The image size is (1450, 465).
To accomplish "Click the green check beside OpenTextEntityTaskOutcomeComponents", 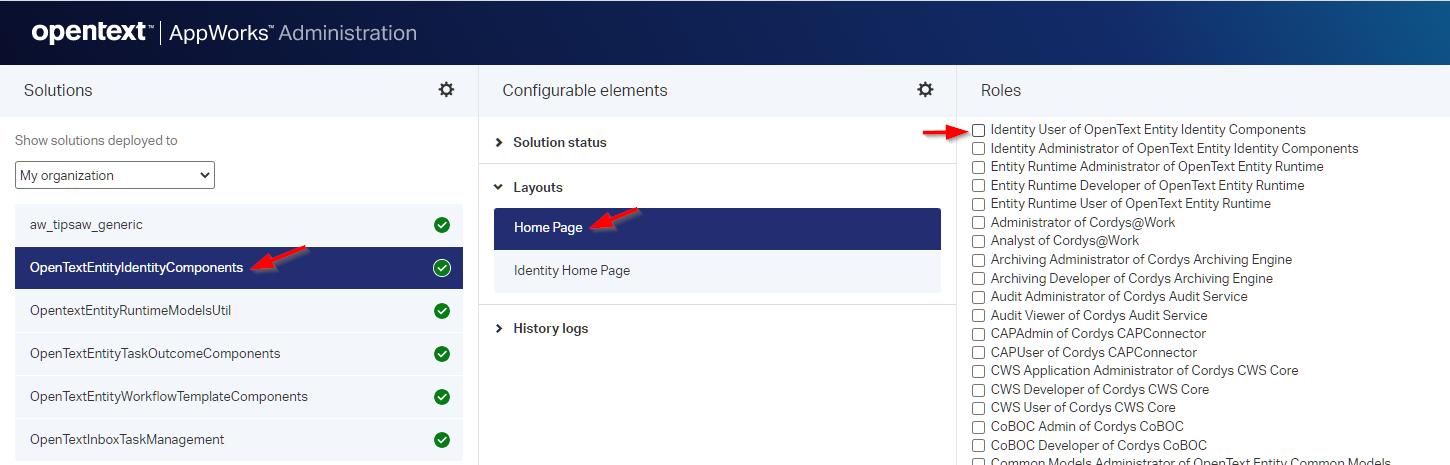I will click(442, 354).
